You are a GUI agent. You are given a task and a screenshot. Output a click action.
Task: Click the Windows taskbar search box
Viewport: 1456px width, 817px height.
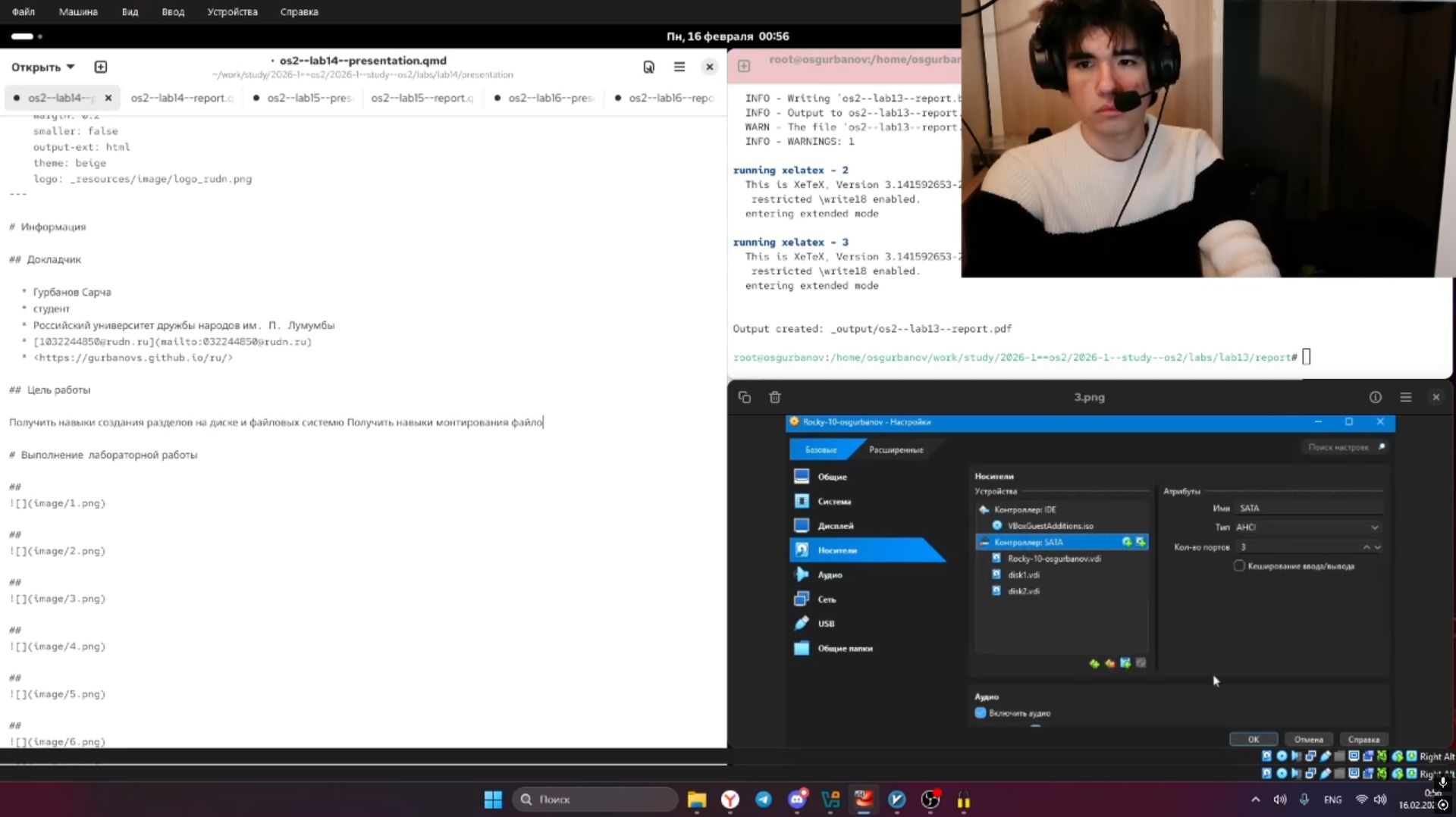tap(595, 800)
